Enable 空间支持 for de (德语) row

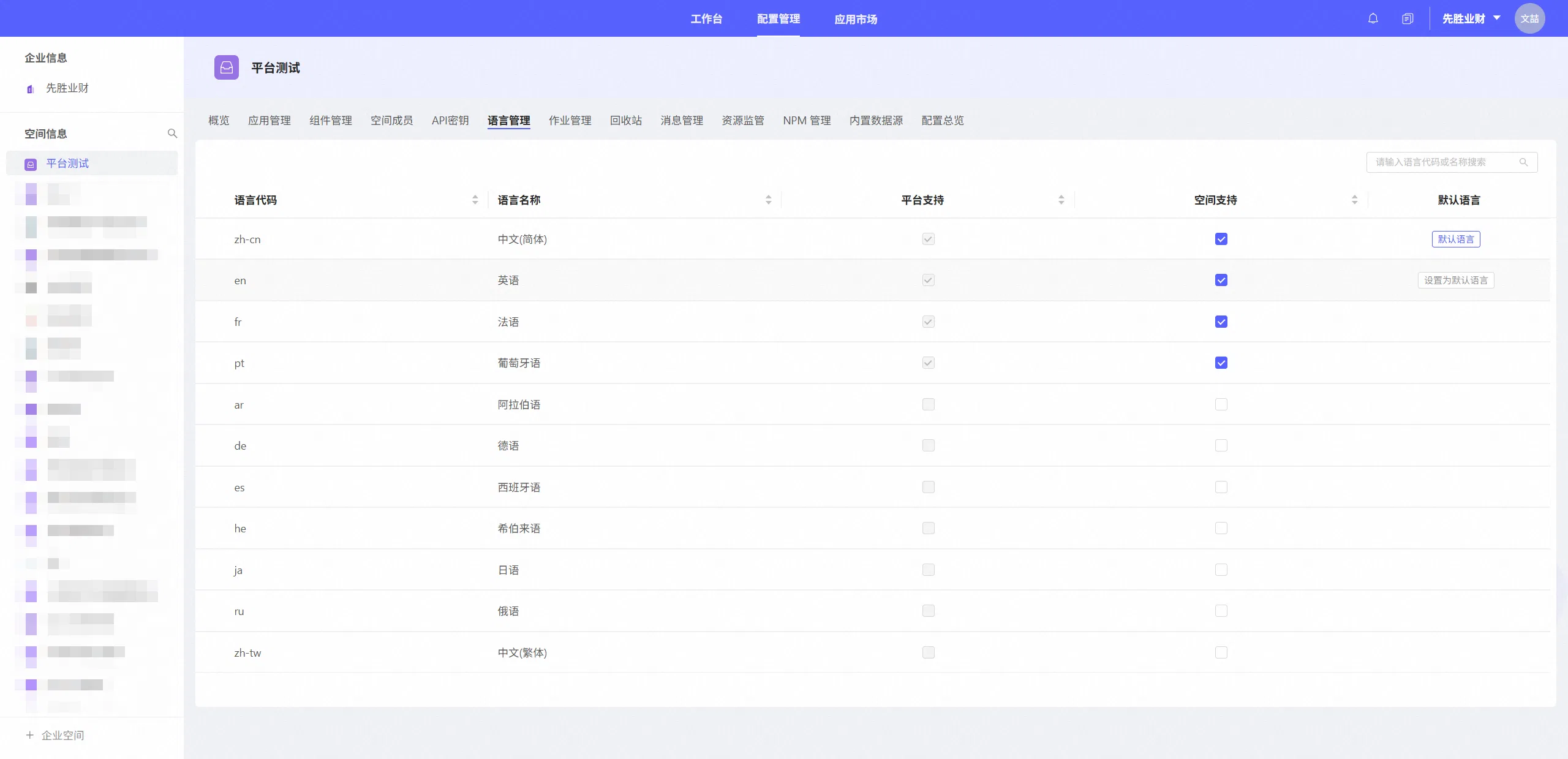pyautogui.click(x=1221, y=445)
